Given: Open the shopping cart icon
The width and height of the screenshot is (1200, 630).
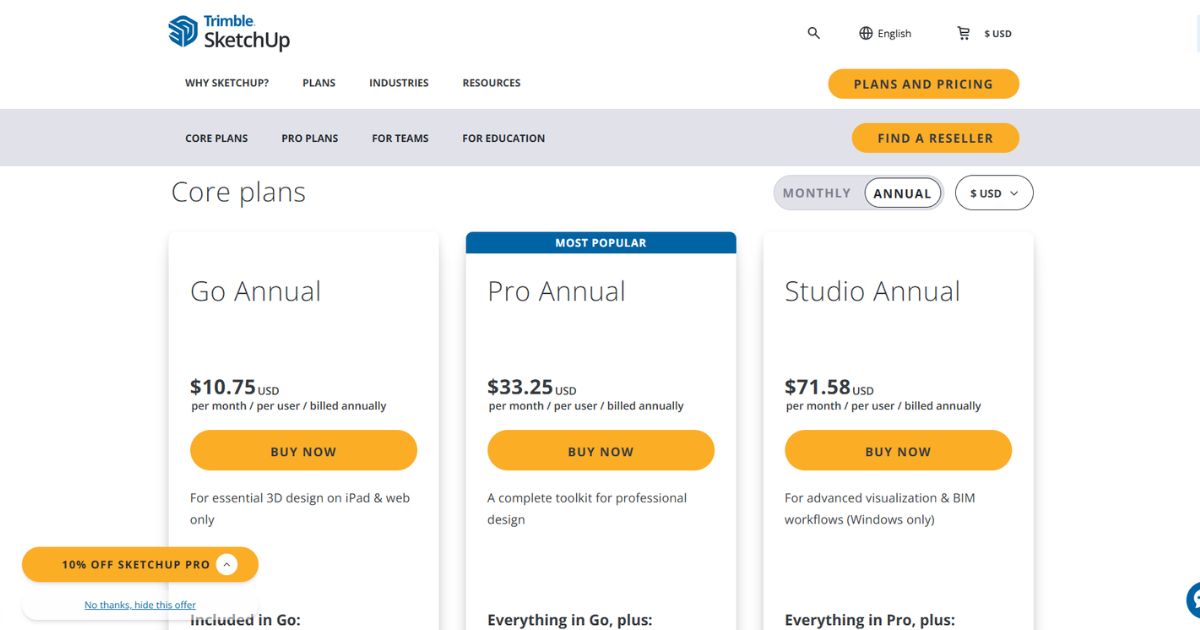Looking at the screenshot, I should 964,33.
